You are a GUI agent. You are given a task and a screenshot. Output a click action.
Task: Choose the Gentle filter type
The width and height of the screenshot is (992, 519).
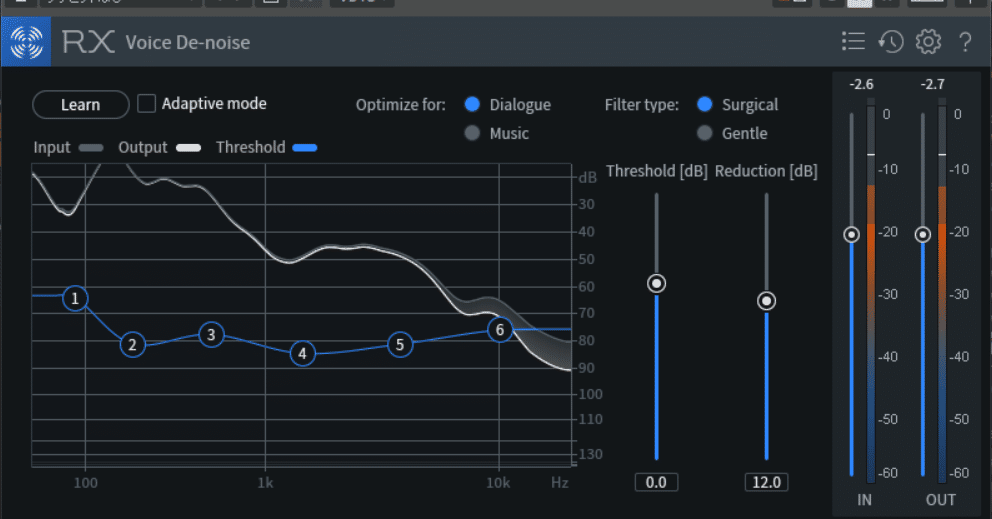[x=705, y=133]
